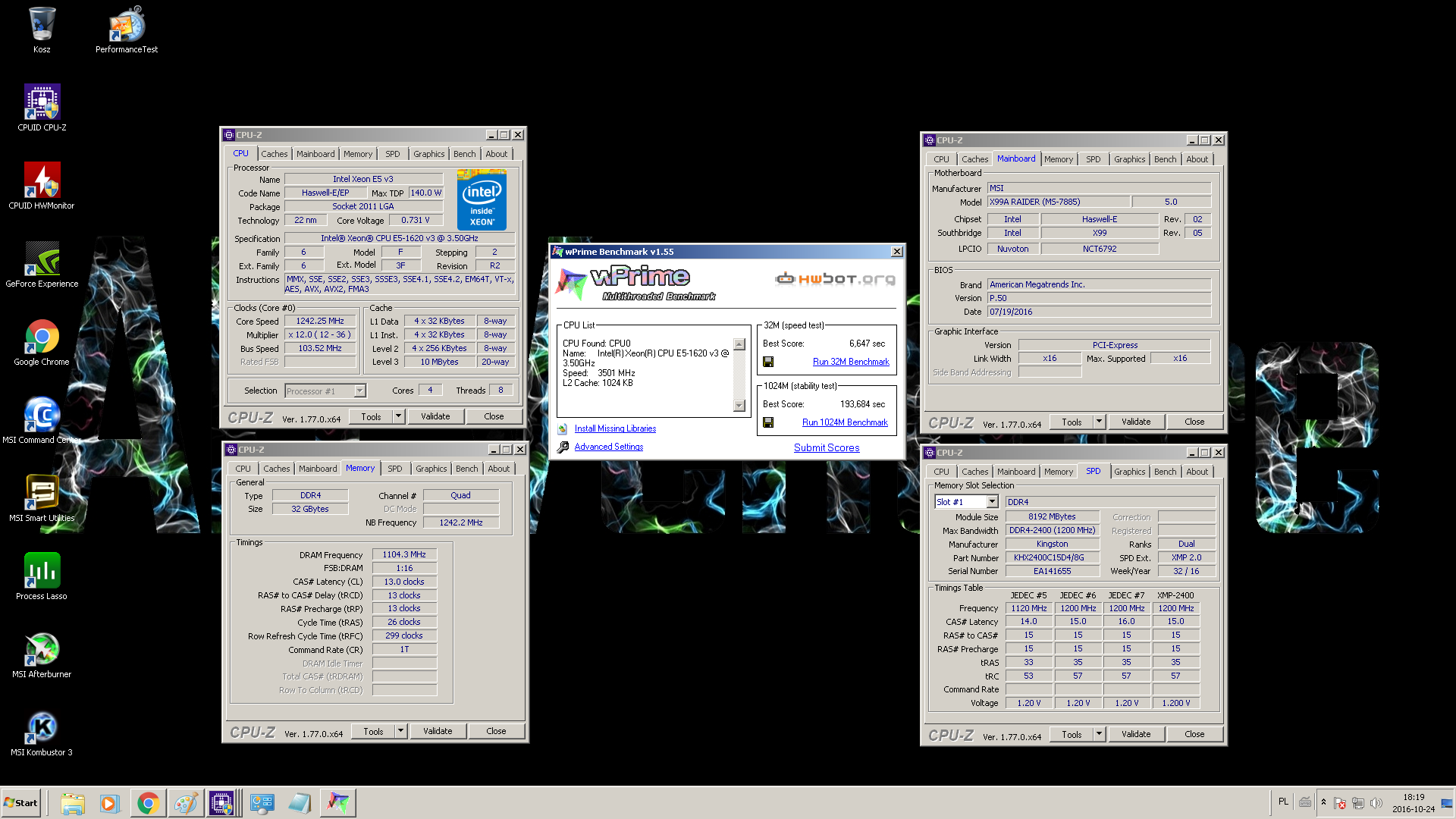Click the save icon for 1024M score
The height and width of the screenshot is (819, 1456).
tap(768, 422)
